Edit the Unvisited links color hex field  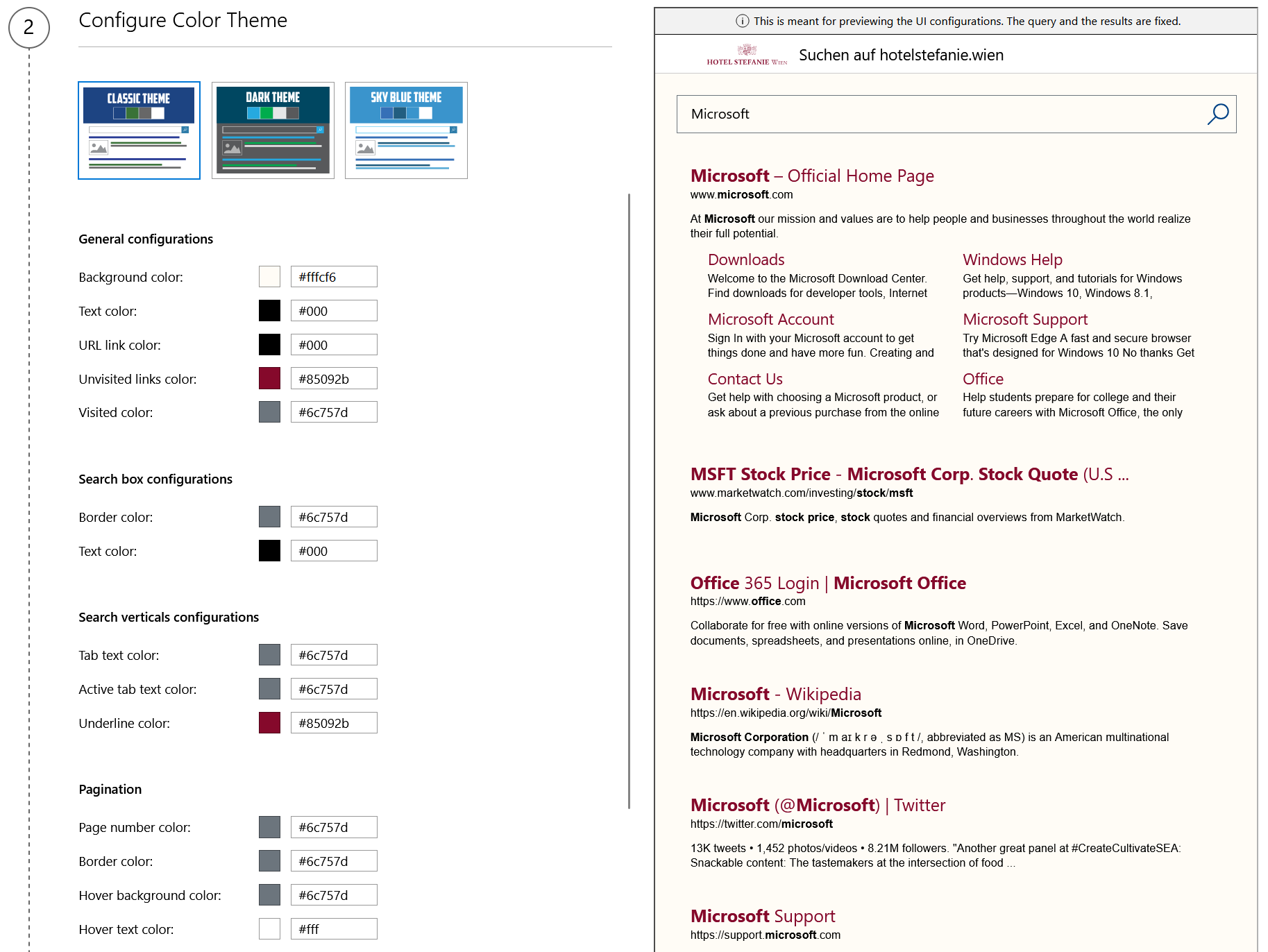[334, 378]
